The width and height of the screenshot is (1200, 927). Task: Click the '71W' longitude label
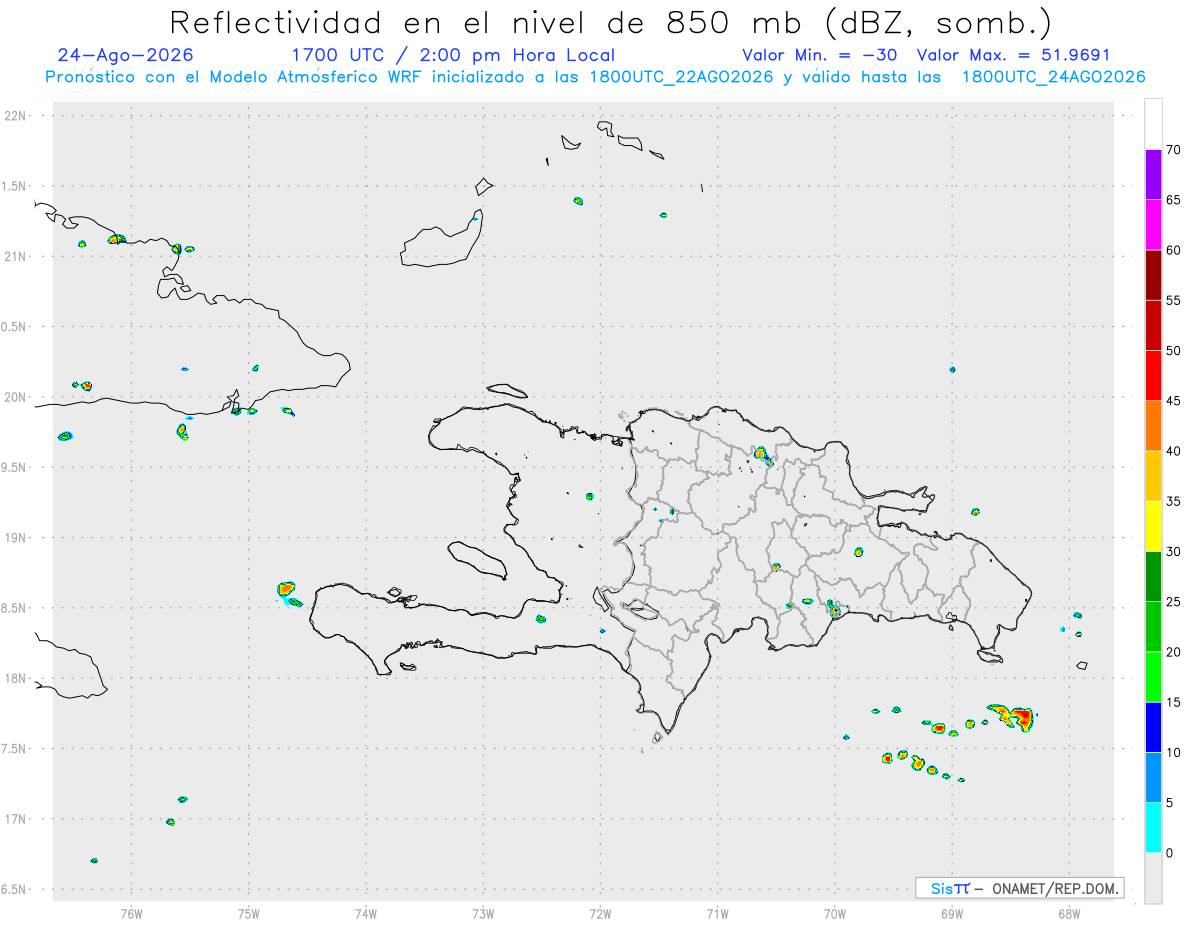pos(717,912)
